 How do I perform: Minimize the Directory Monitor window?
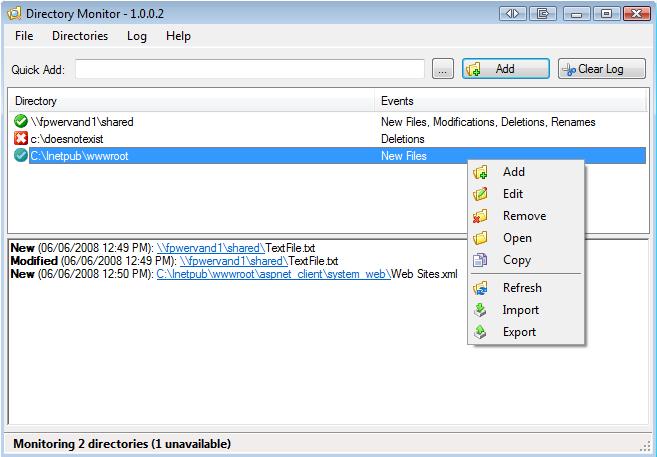[576, 14]
